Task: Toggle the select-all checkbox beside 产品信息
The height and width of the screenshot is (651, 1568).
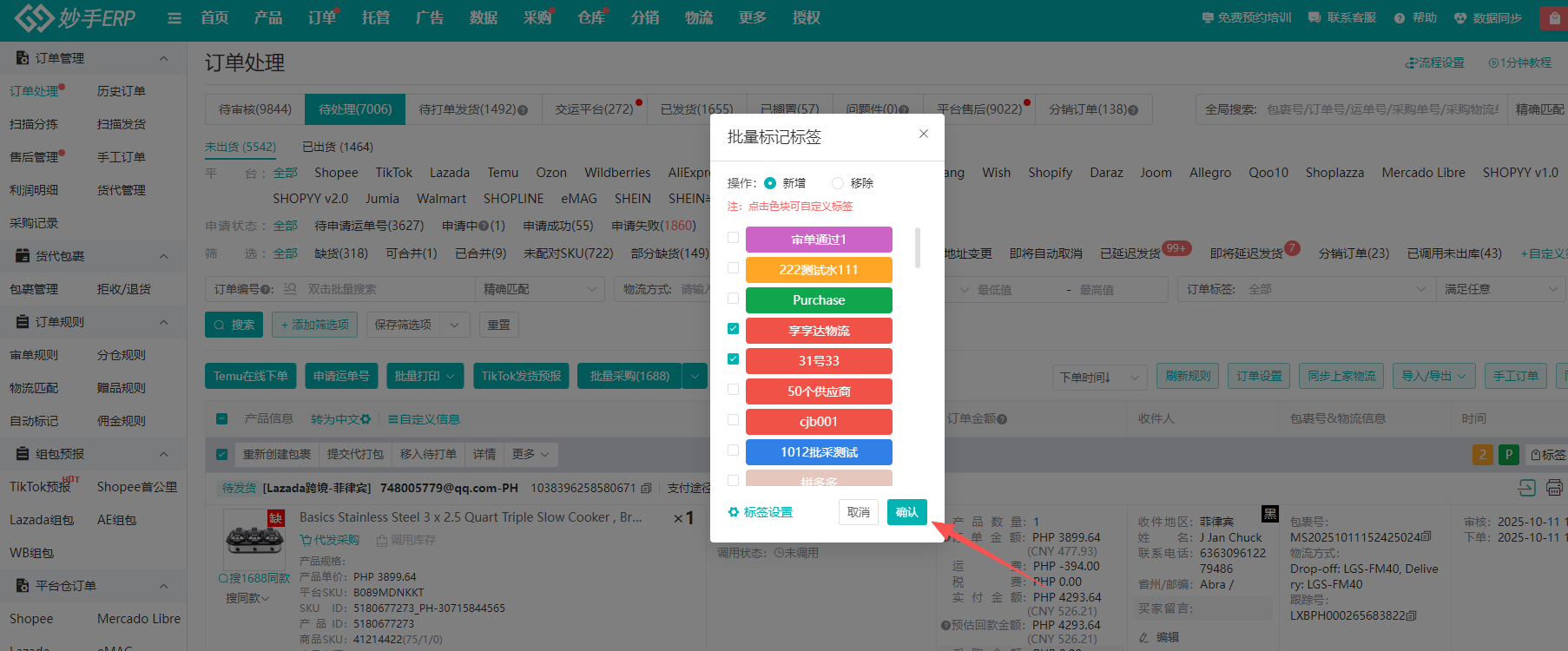Action: (x=222, y=419)
